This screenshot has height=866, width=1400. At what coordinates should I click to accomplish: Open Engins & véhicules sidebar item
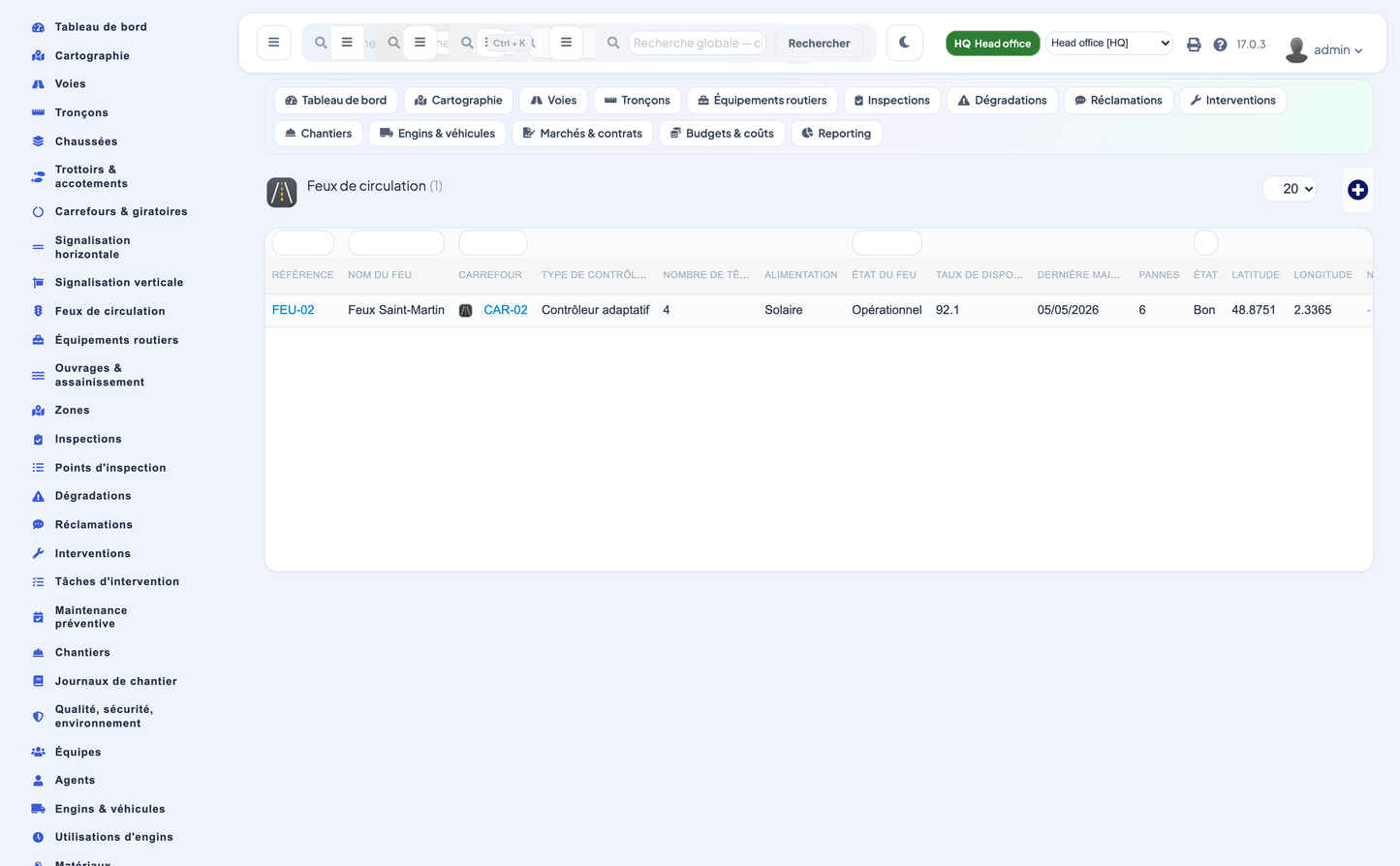click(109, 809)
